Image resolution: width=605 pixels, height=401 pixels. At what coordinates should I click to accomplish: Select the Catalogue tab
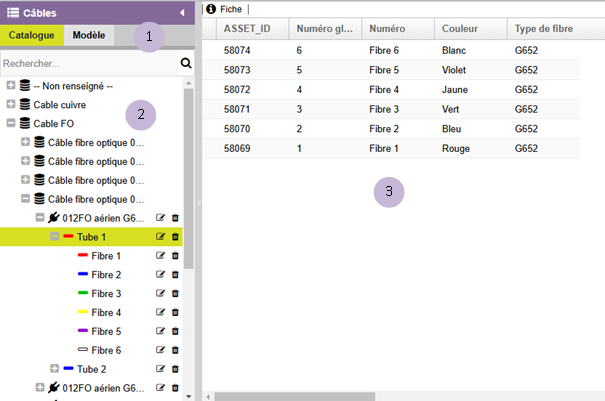(31, 35)
